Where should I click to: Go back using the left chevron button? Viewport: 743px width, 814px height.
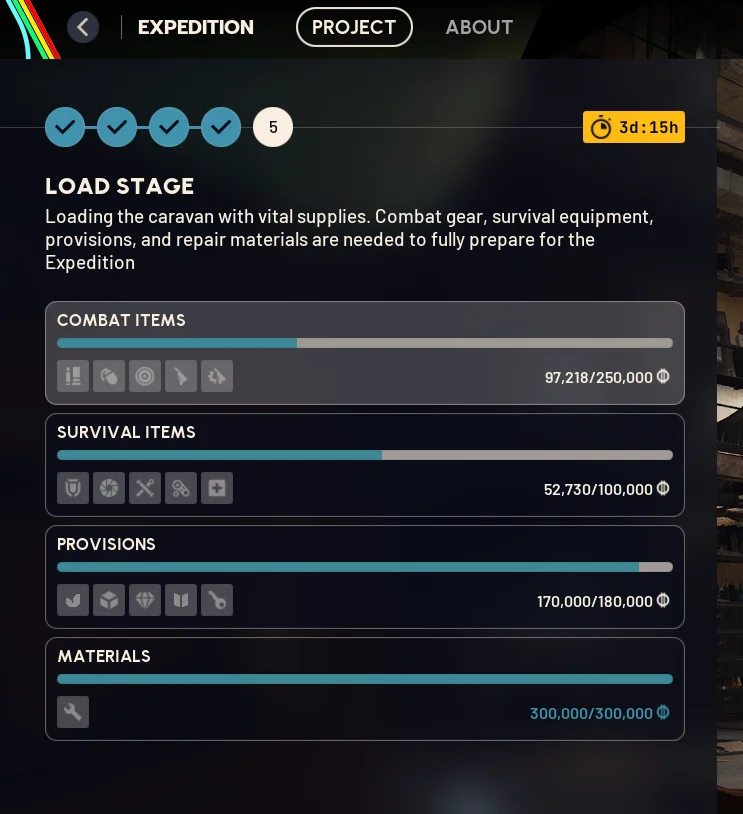(x=83, y=27)
